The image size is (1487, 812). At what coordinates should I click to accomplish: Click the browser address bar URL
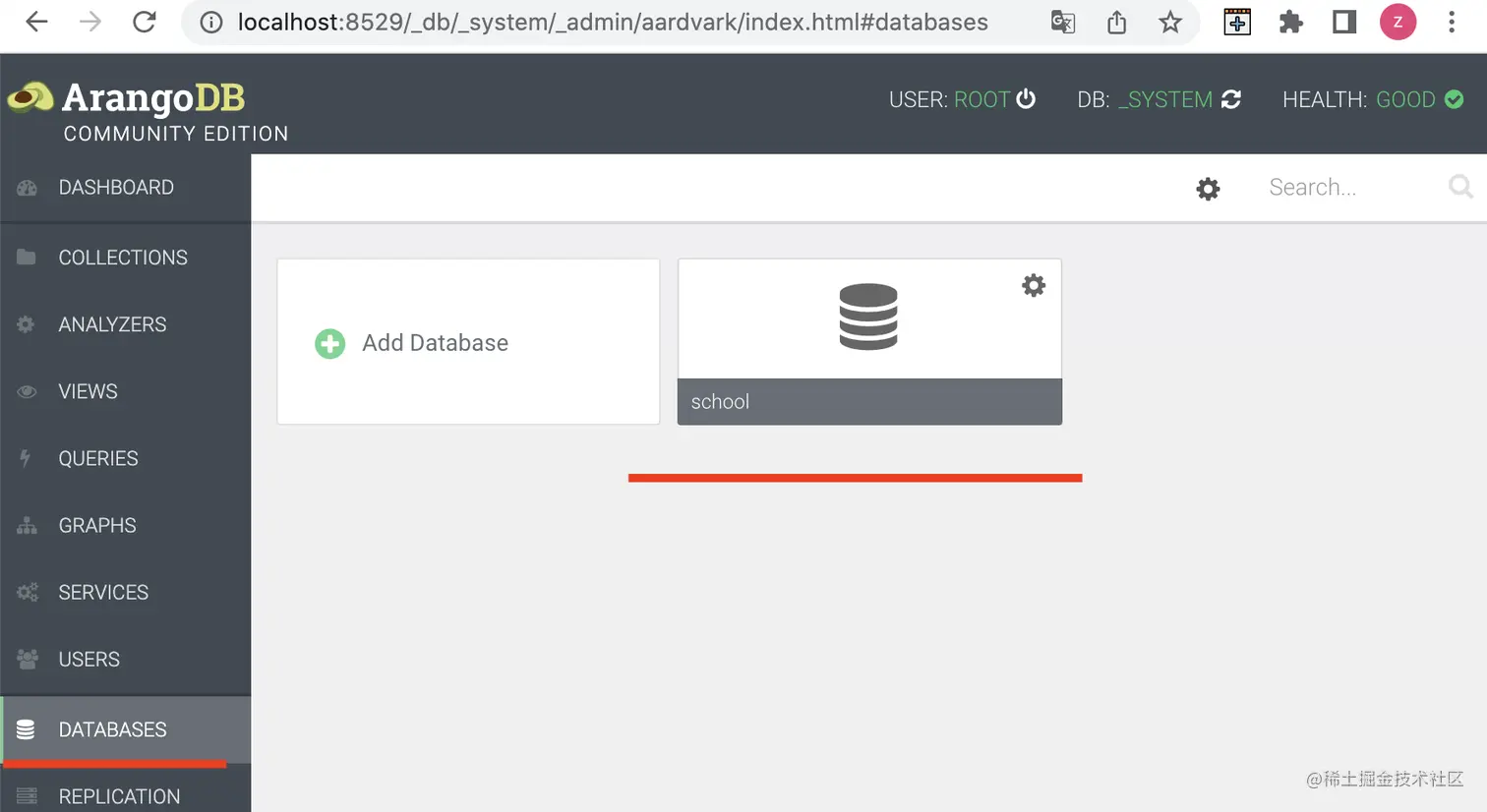tap(613, 22)
